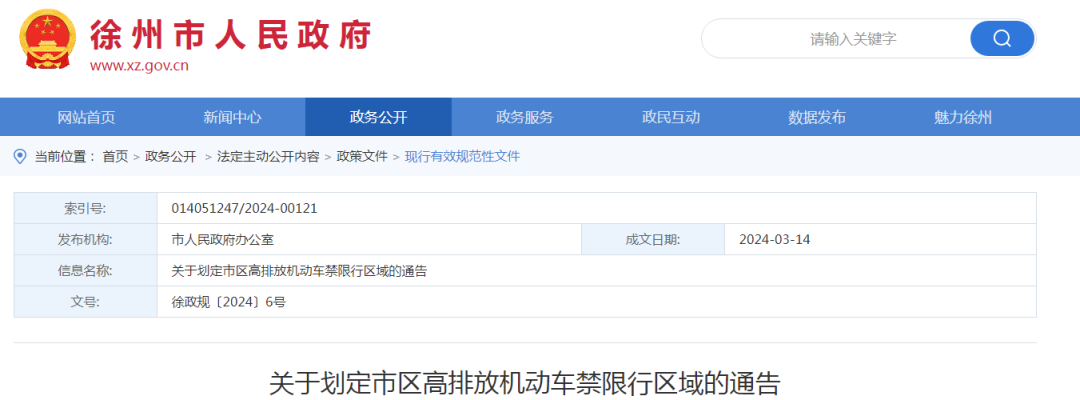Click the www.xz.gov.cn address text
The width and height of the screenshot is (1080, 400).
point(139,66)
